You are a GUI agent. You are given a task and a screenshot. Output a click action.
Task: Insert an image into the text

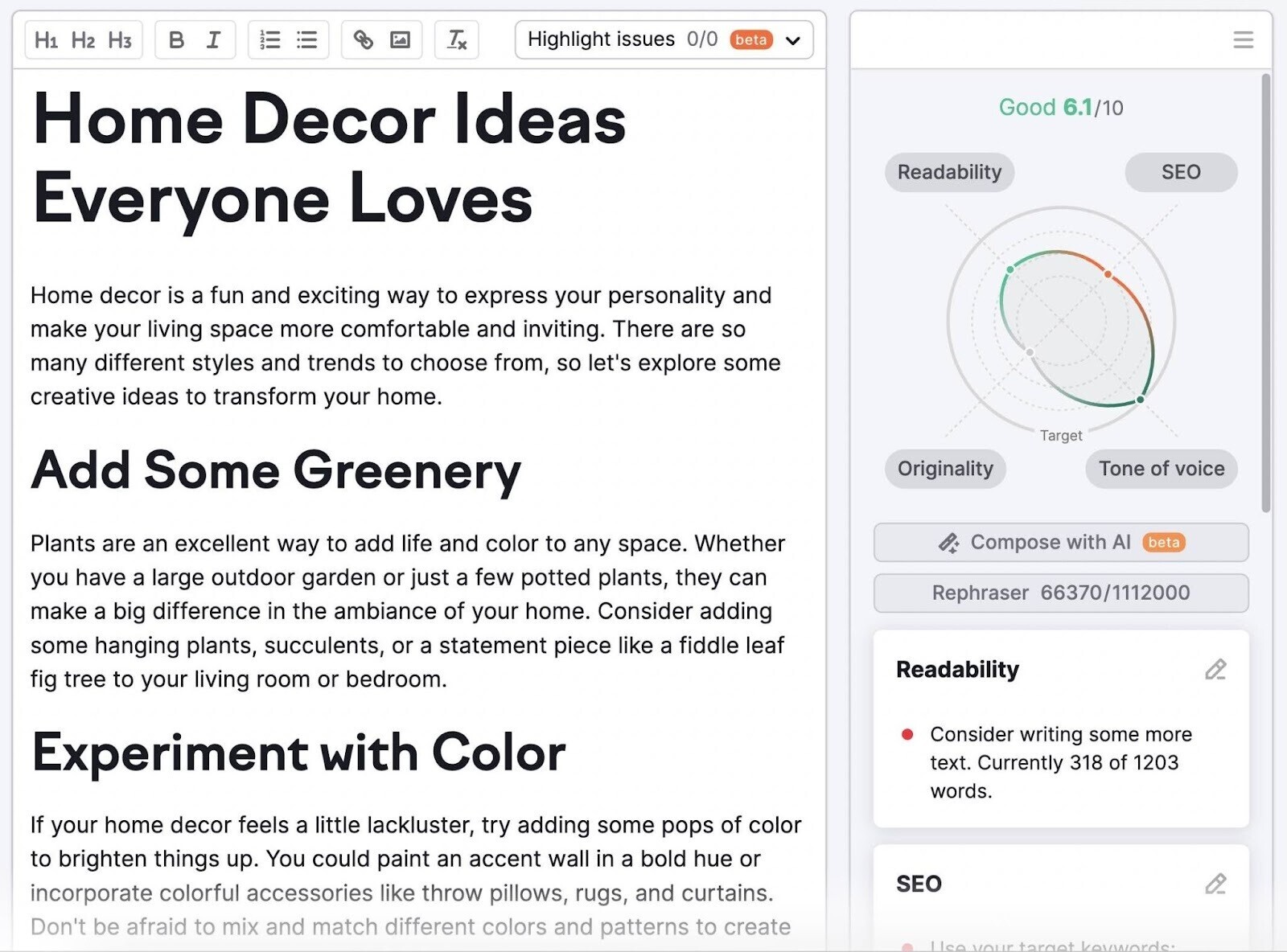[400, 40]
